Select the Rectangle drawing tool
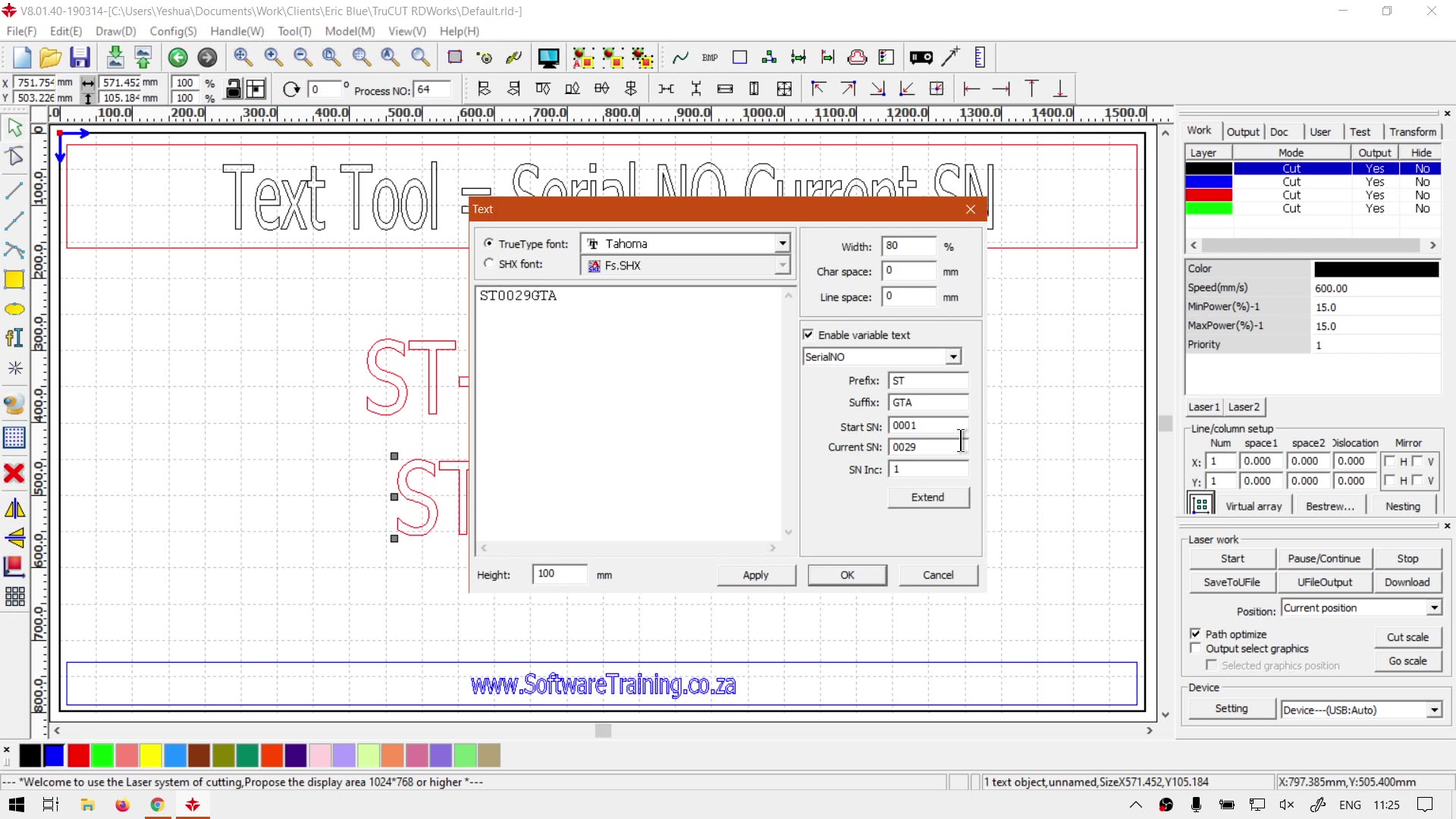This screenshot has width=1456, height=819. point(14,280)
